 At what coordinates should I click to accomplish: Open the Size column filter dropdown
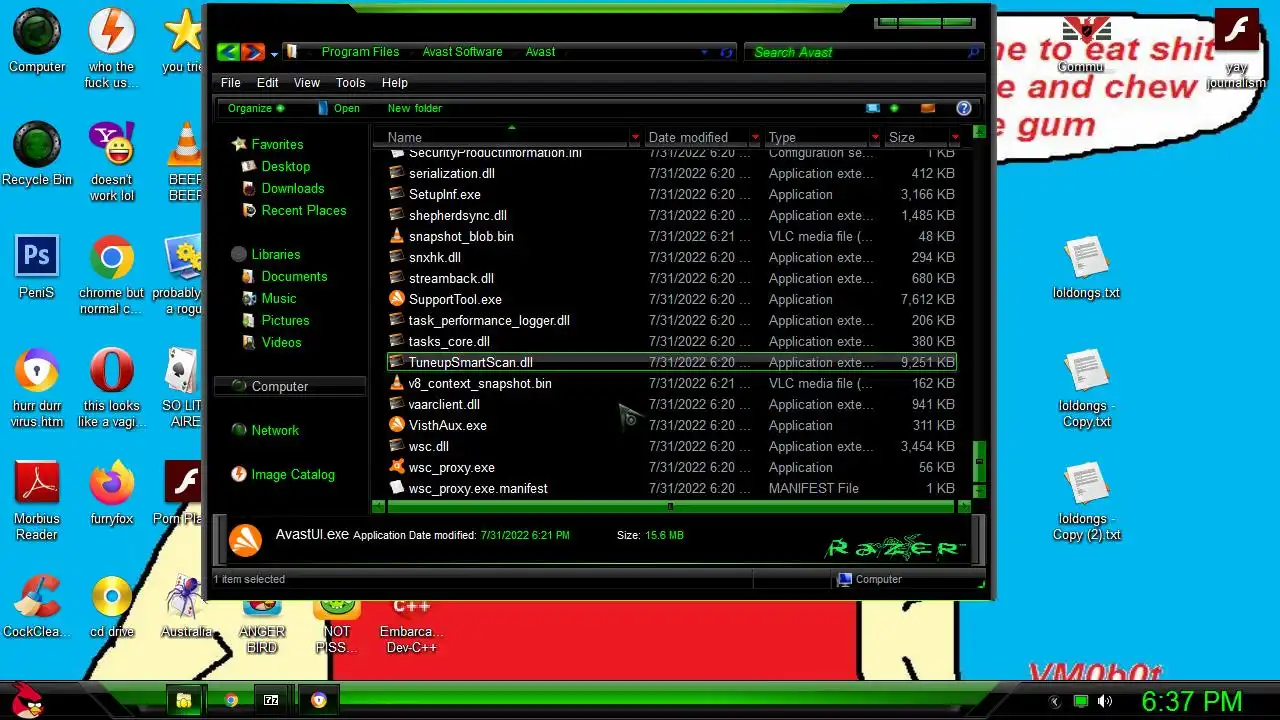(x=955, y=137)
